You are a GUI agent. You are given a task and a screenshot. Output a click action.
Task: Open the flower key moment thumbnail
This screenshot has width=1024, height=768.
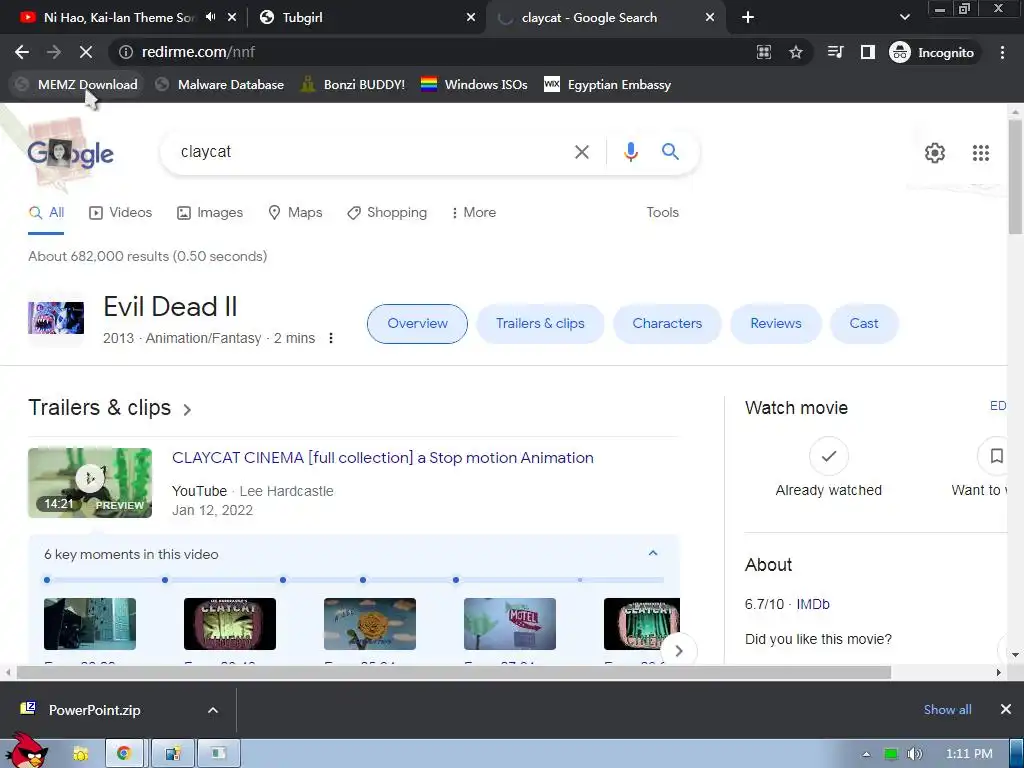[370, 624]
